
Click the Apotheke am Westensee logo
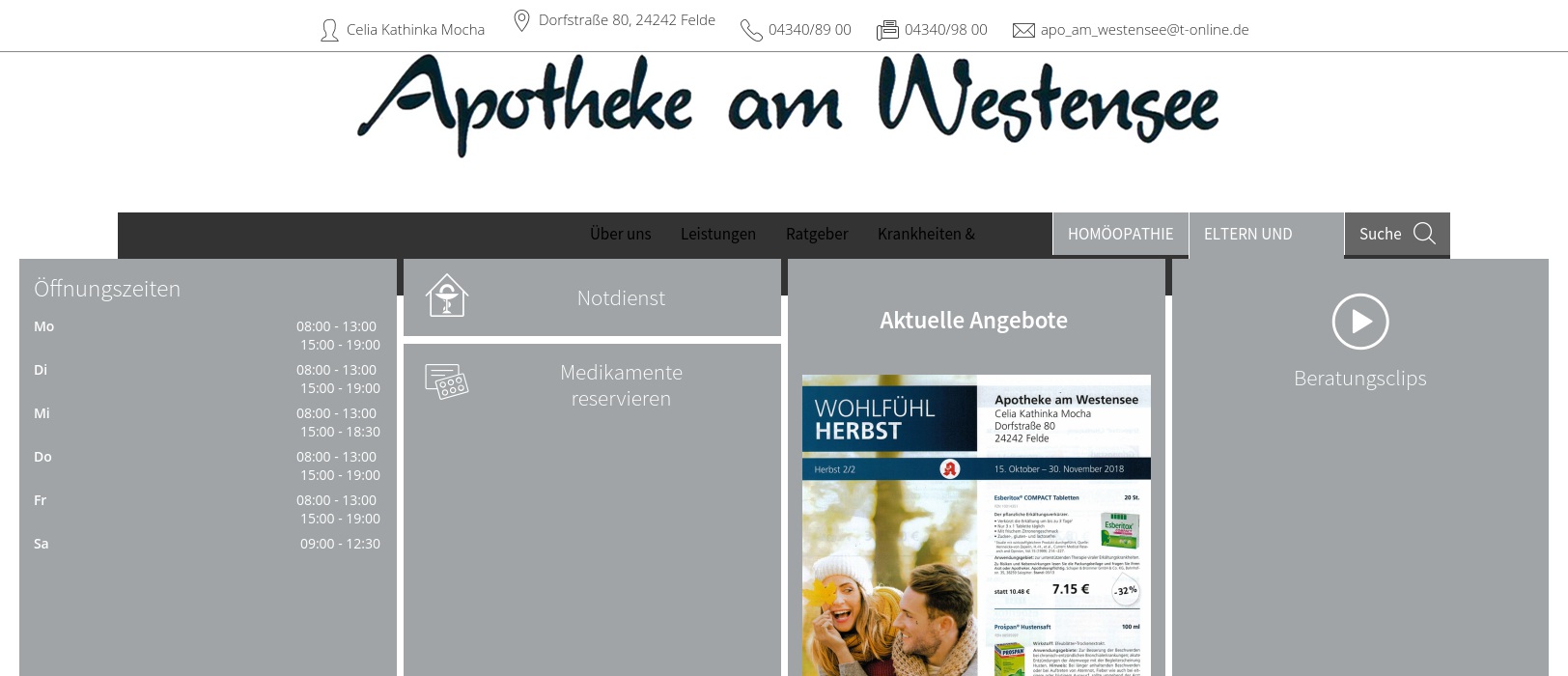pos(788,105)
